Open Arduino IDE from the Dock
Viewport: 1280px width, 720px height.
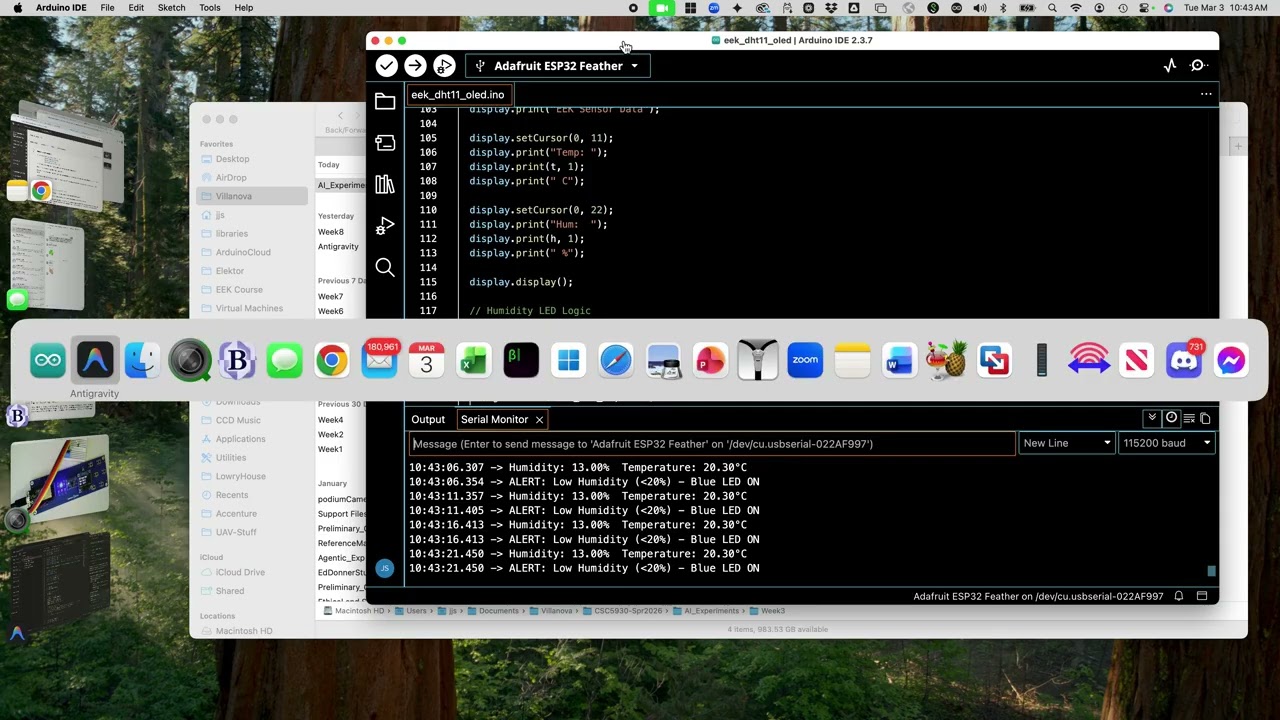tap(47, 360)
